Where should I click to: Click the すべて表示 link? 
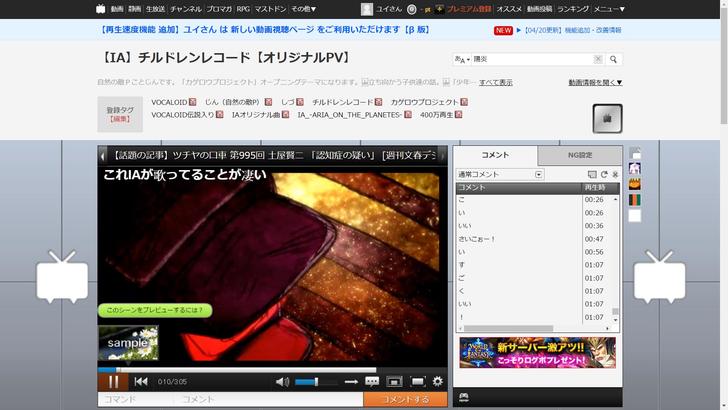click(x=495, y=82)
